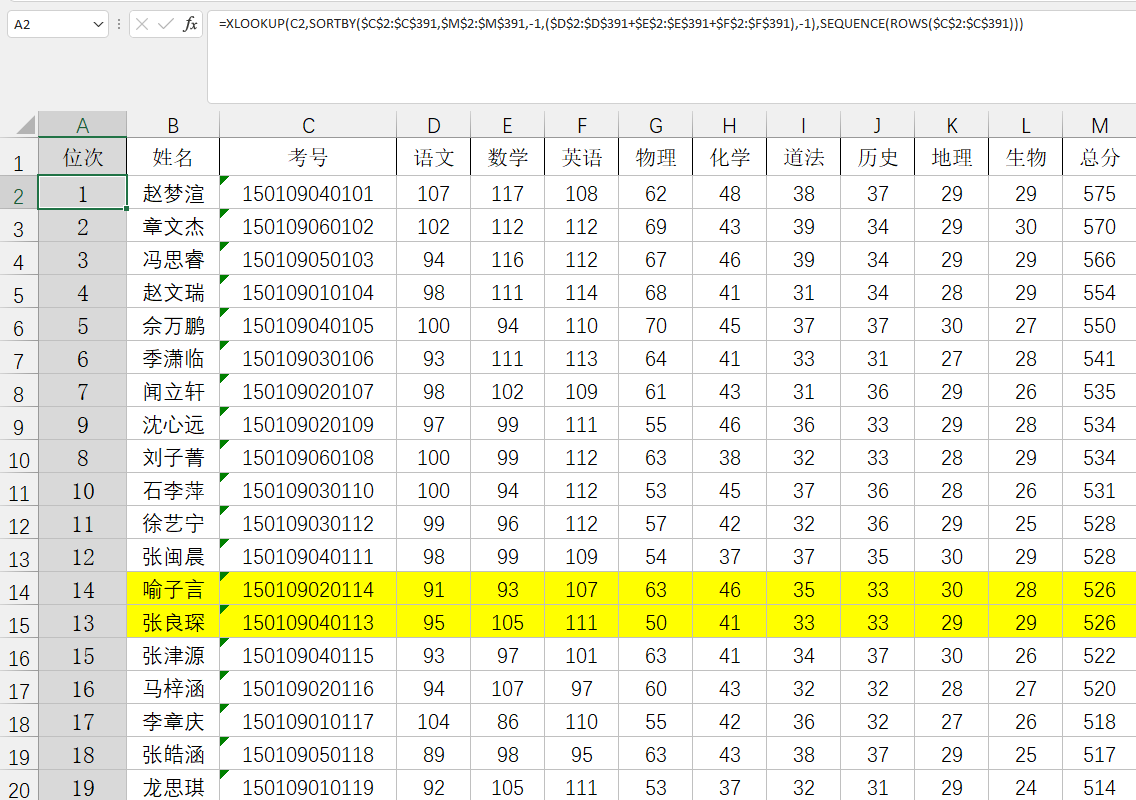Viewport: 1136px width, 800px height.
Task: Click the 历史 header cell
Action: 877,157
